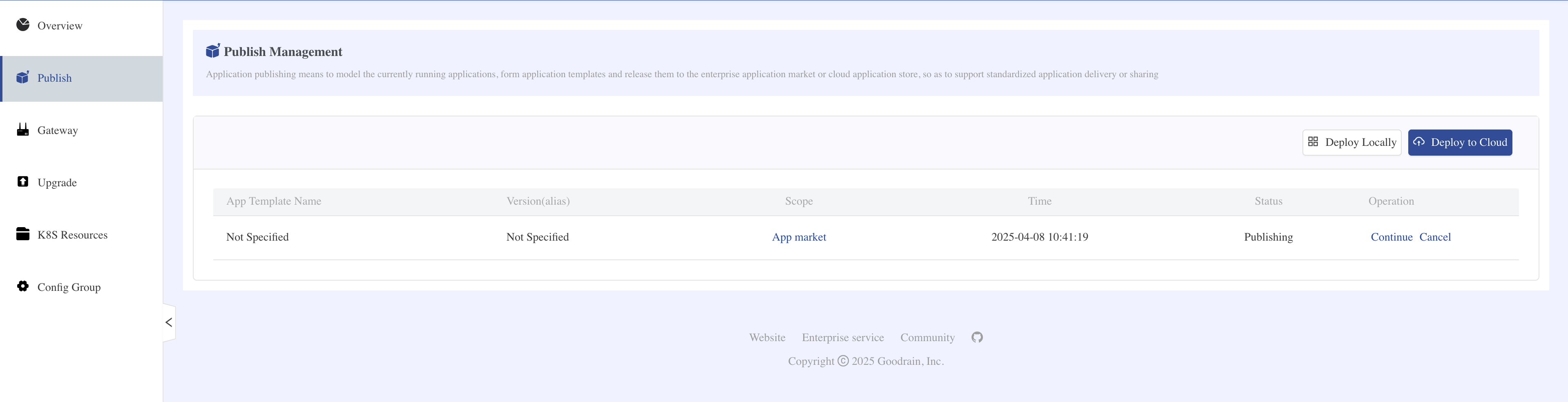
Task: Go to the Upgrade menu item
Action: point(82,183)
